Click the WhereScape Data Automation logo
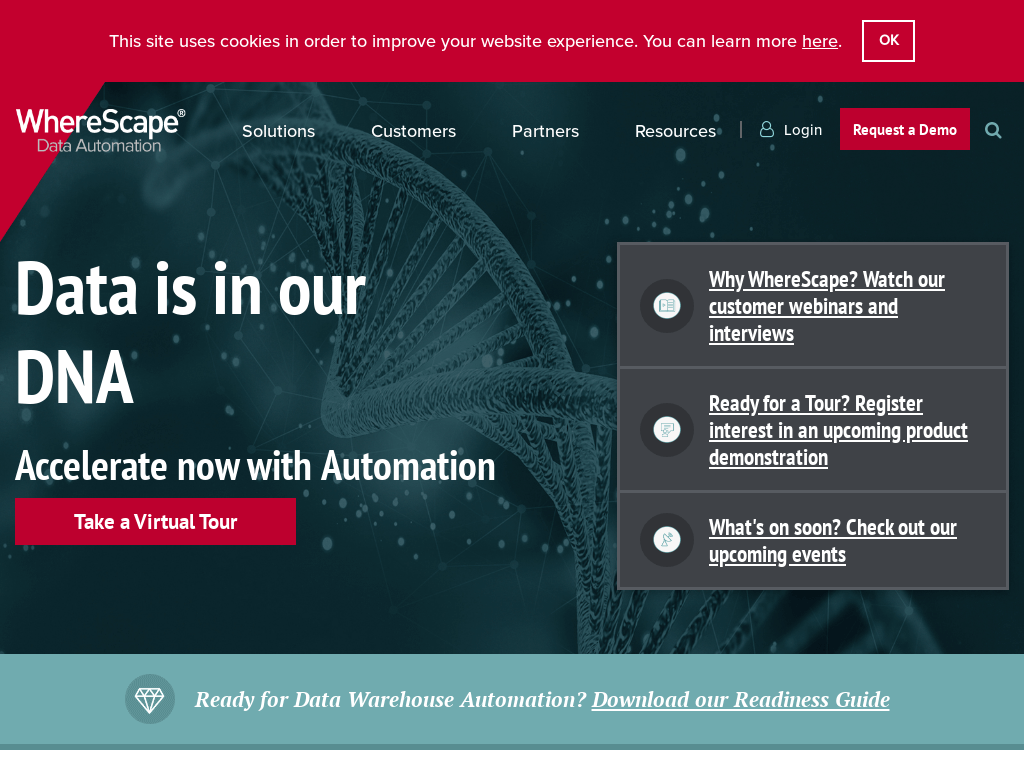 pyautogui.click(x=101, y=131)
